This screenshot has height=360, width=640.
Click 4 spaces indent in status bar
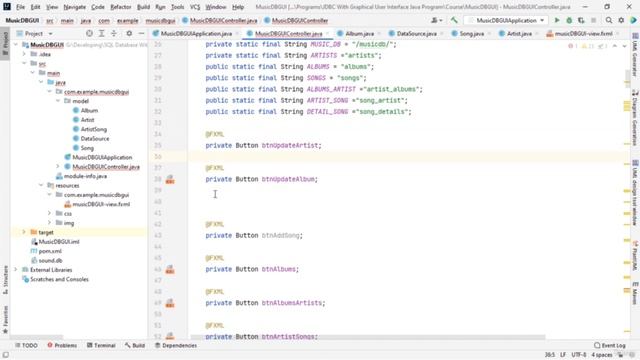[x=602, y=355]
